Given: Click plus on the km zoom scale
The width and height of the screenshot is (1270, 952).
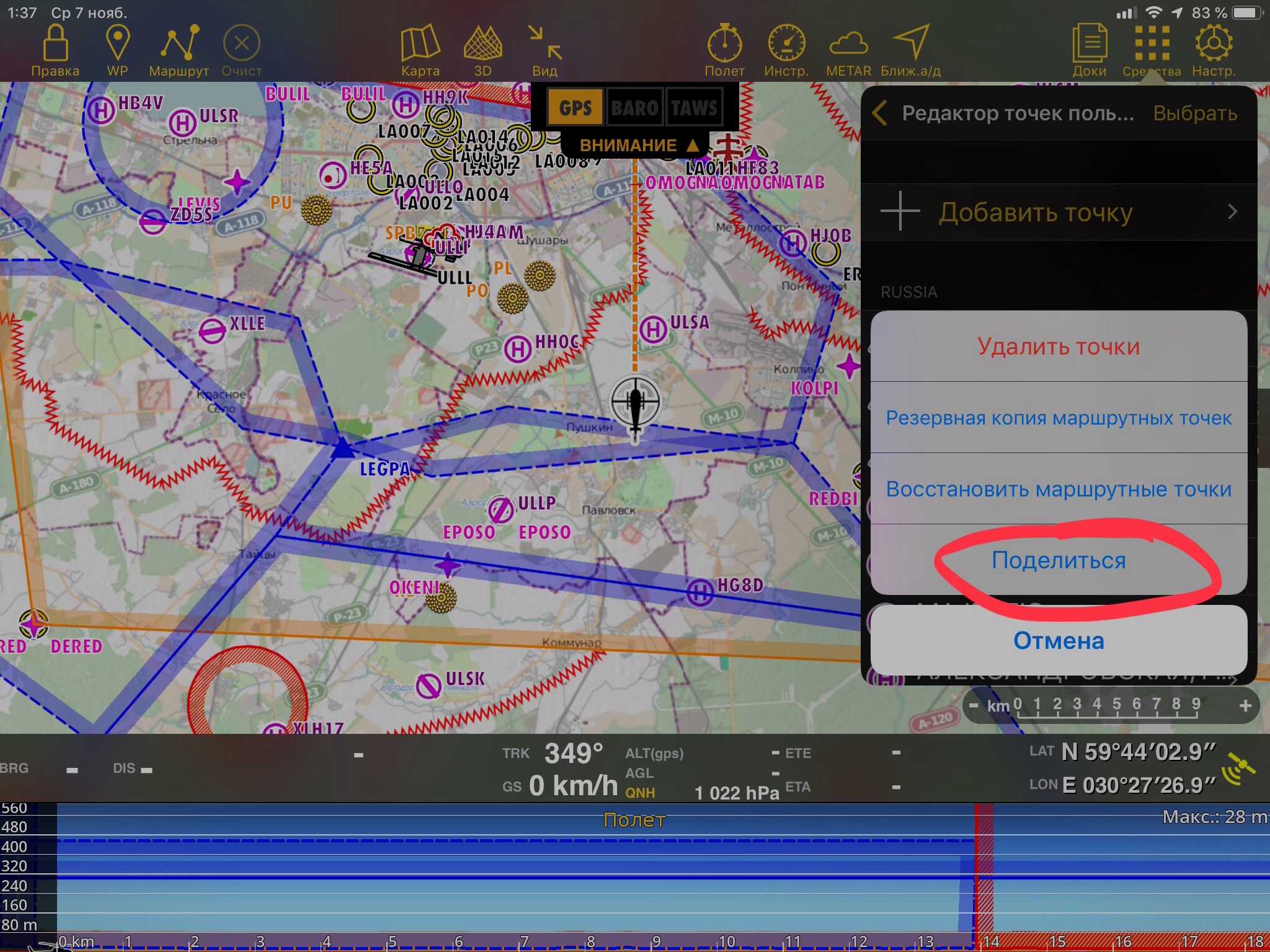Looking at the screenshot, I should [x=1245, y=706].
